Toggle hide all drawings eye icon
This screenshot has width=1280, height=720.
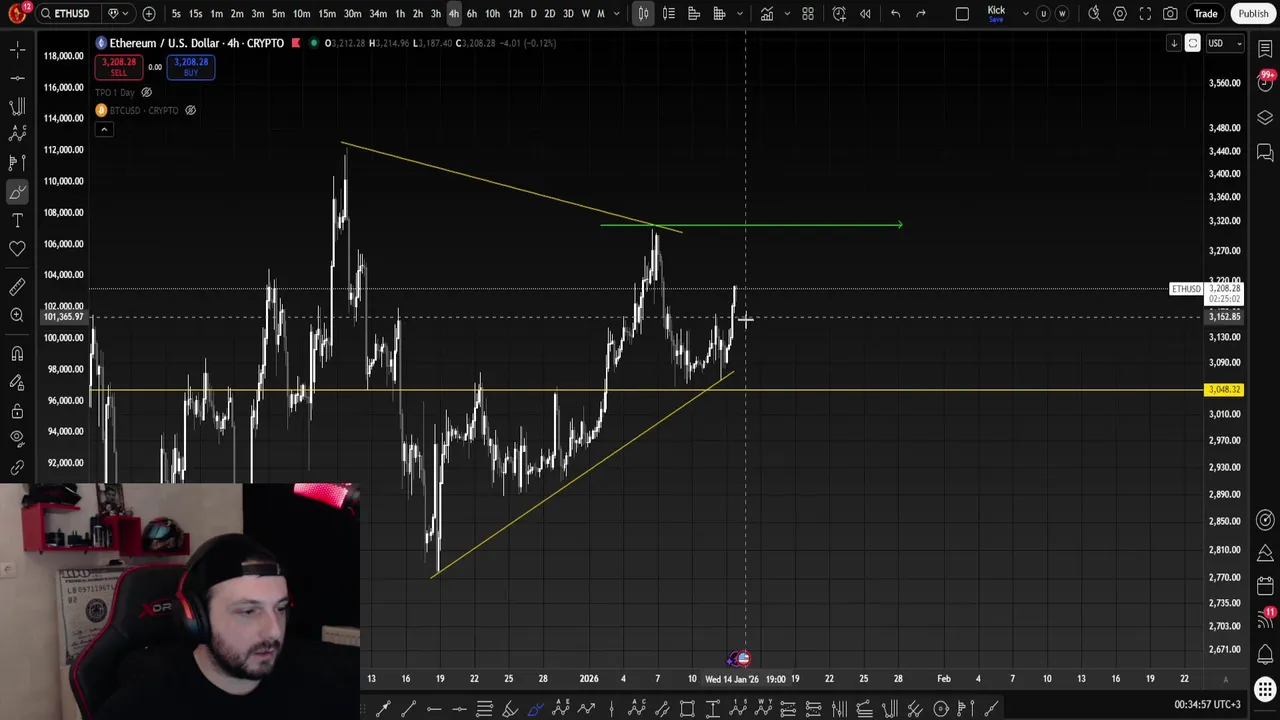click(17, 439)
